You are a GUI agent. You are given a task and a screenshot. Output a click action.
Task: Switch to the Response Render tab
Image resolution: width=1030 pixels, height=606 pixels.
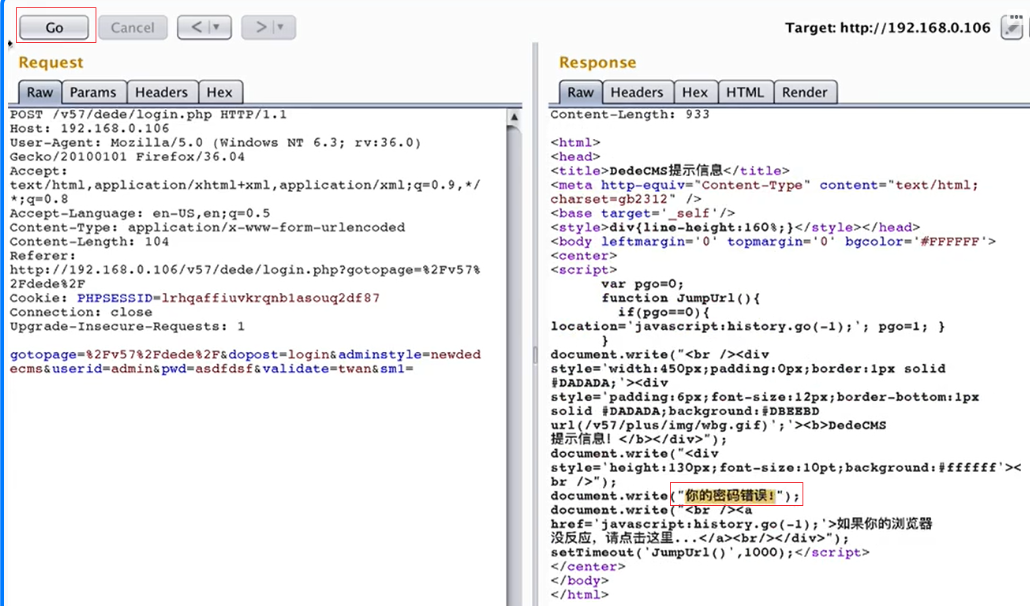pyautogui.click(x=805, y=93)
